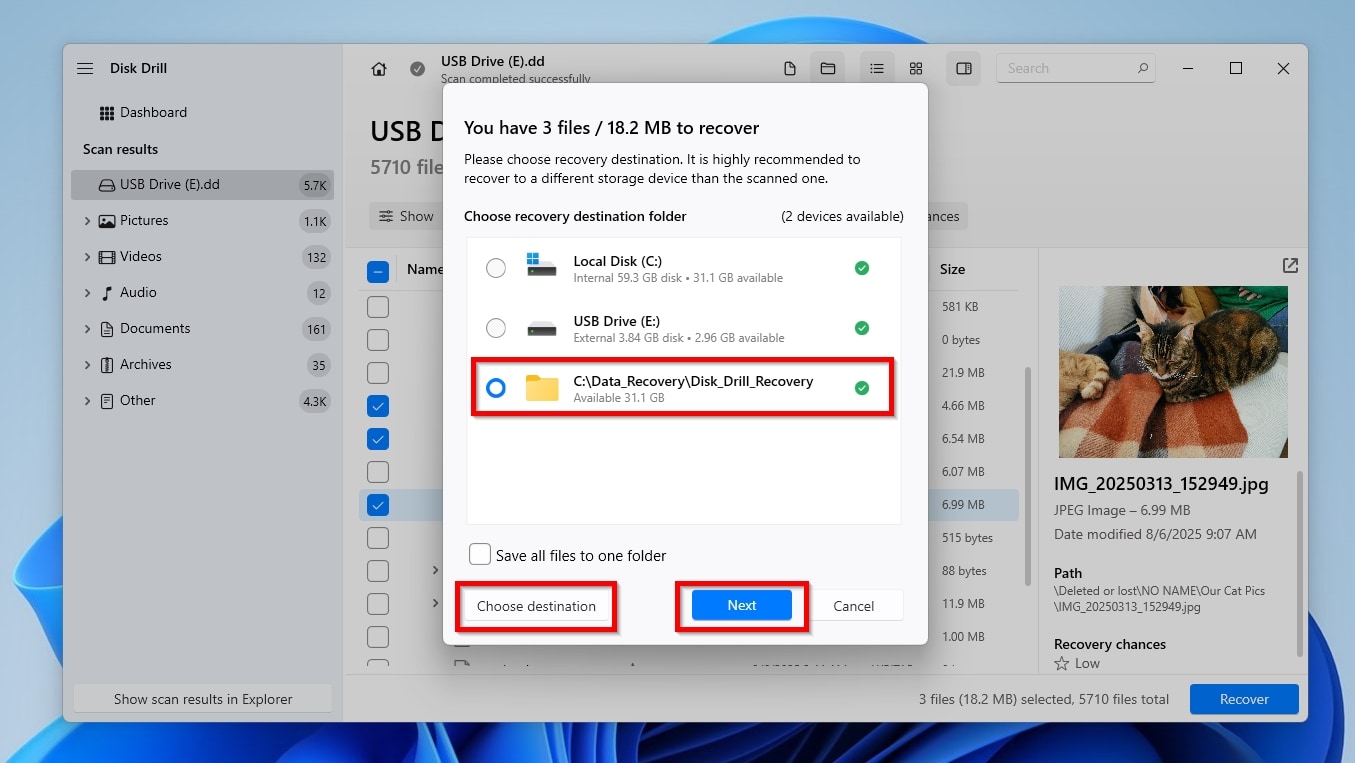The image size is (1355, 763).
Task: Click the scan status checkmark icon
Action: pyautogui.click(x=417, y=69)
